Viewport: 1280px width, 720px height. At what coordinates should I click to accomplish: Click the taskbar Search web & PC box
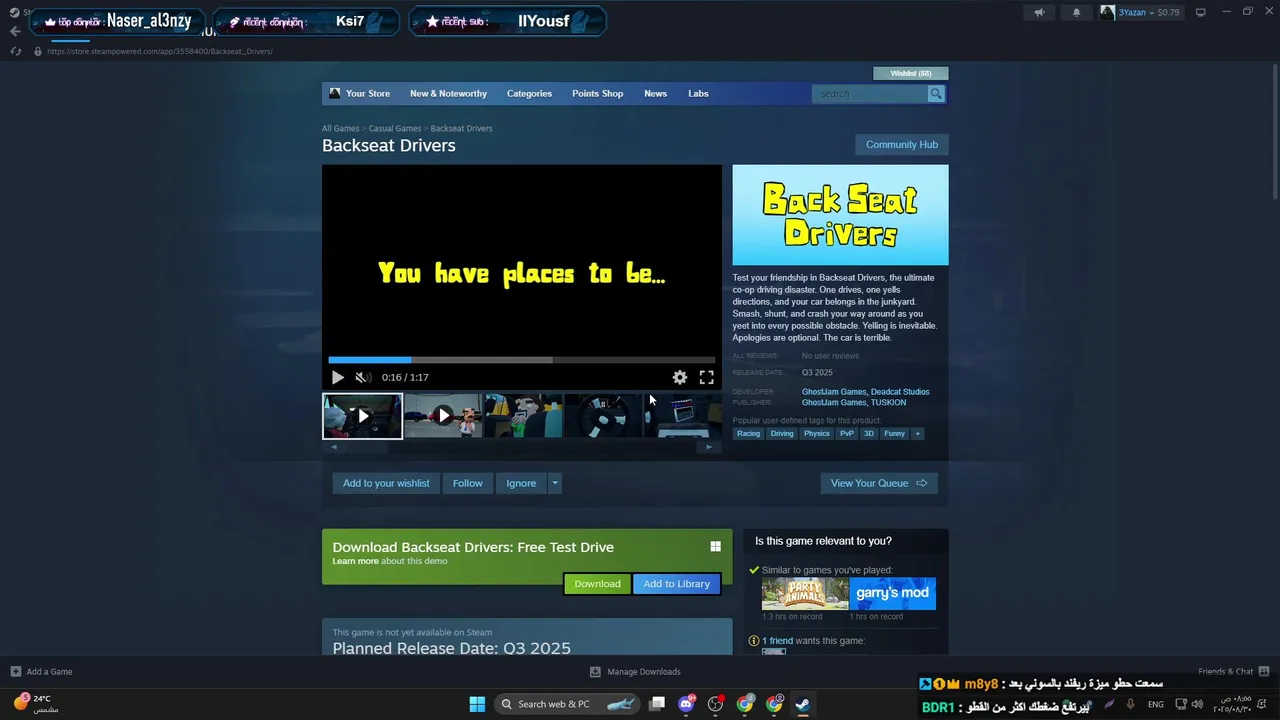[567, 704]
